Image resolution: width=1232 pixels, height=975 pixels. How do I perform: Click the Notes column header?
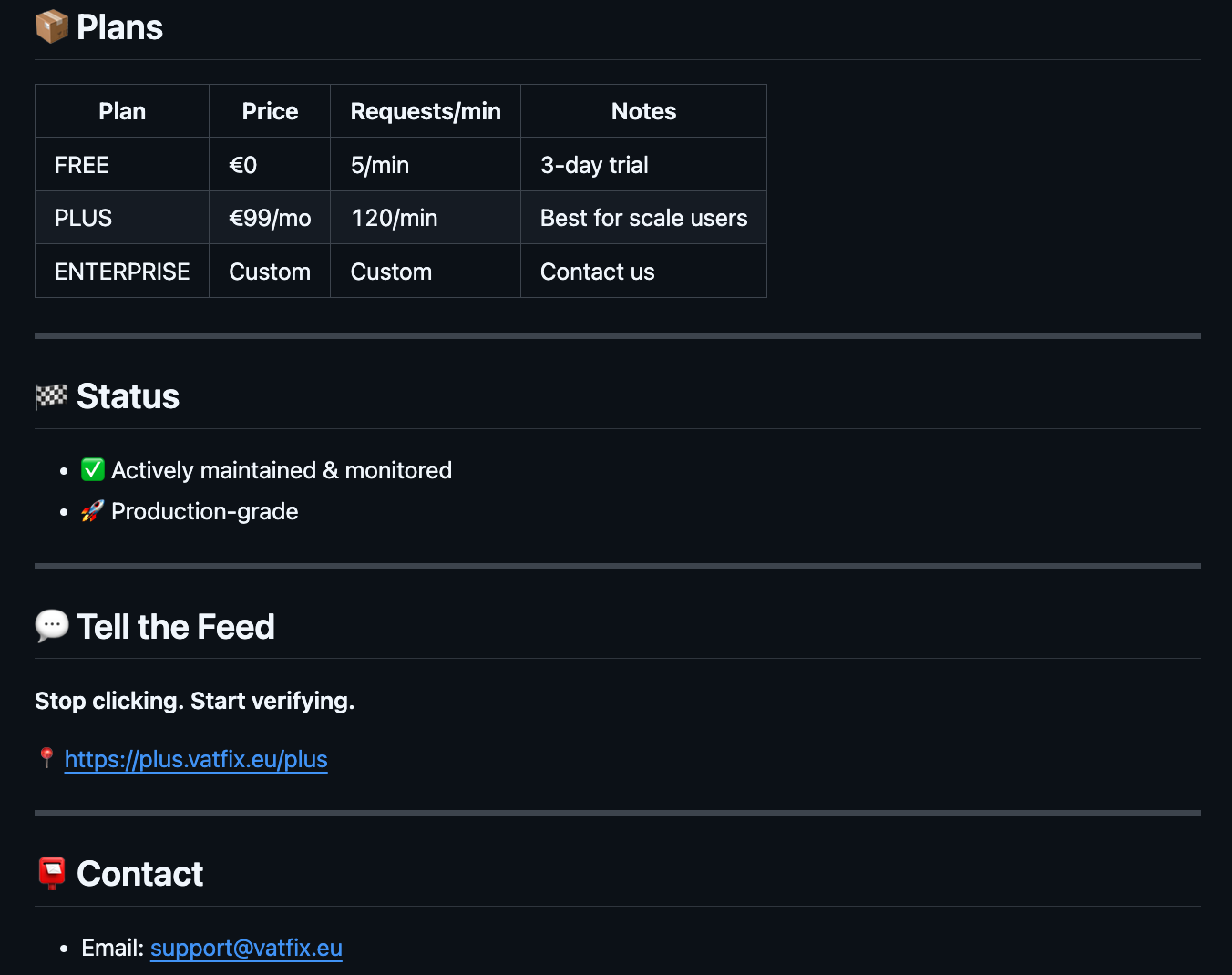[643, 110]
